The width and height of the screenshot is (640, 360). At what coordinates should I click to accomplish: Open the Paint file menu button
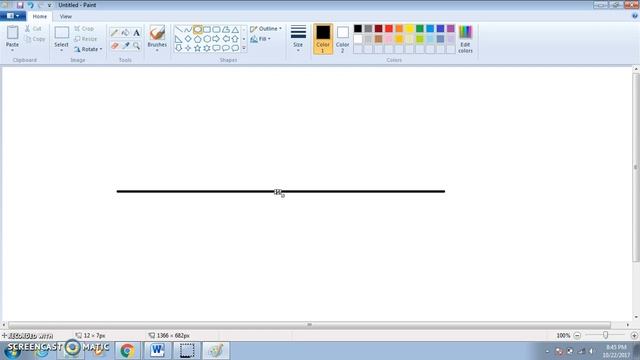(x=13, y=16)
